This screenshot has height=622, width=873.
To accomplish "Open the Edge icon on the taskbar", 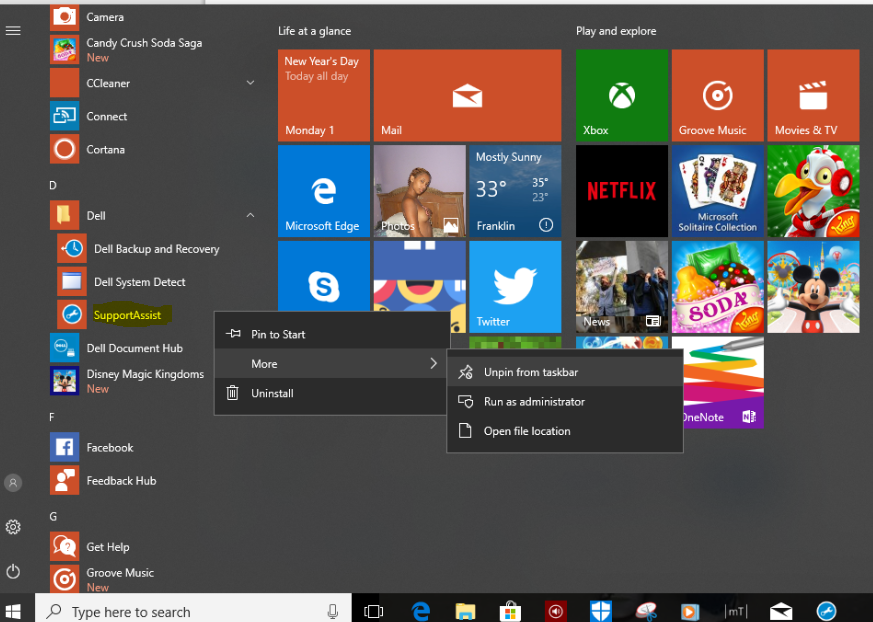I will pos(420,611).
